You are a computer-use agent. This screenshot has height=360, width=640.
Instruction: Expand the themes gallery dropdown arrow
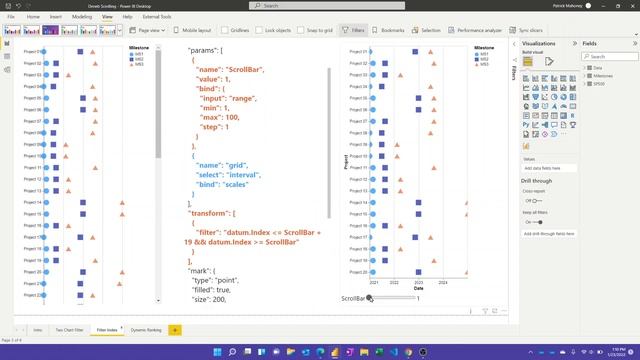pyautogui.click(x=120, y=30)
